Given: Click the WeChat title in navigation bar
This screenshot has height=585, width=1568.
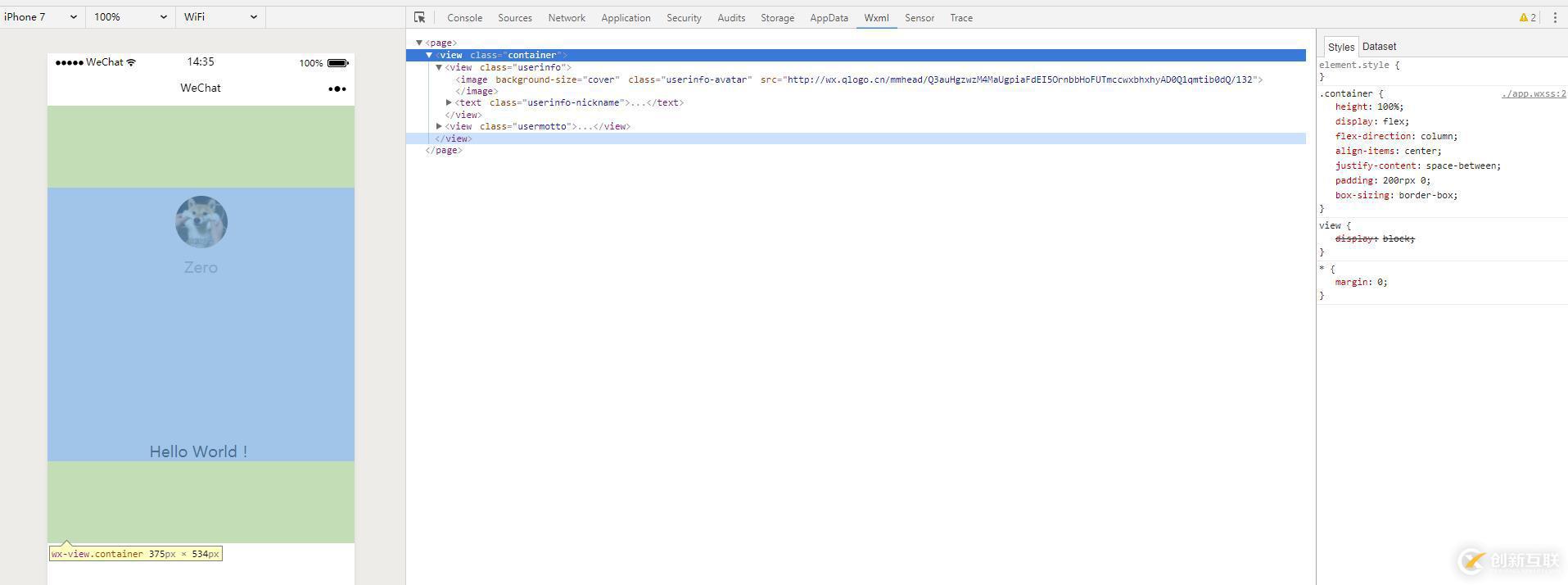Looking at the screenshot, I should tap(201, 88).
